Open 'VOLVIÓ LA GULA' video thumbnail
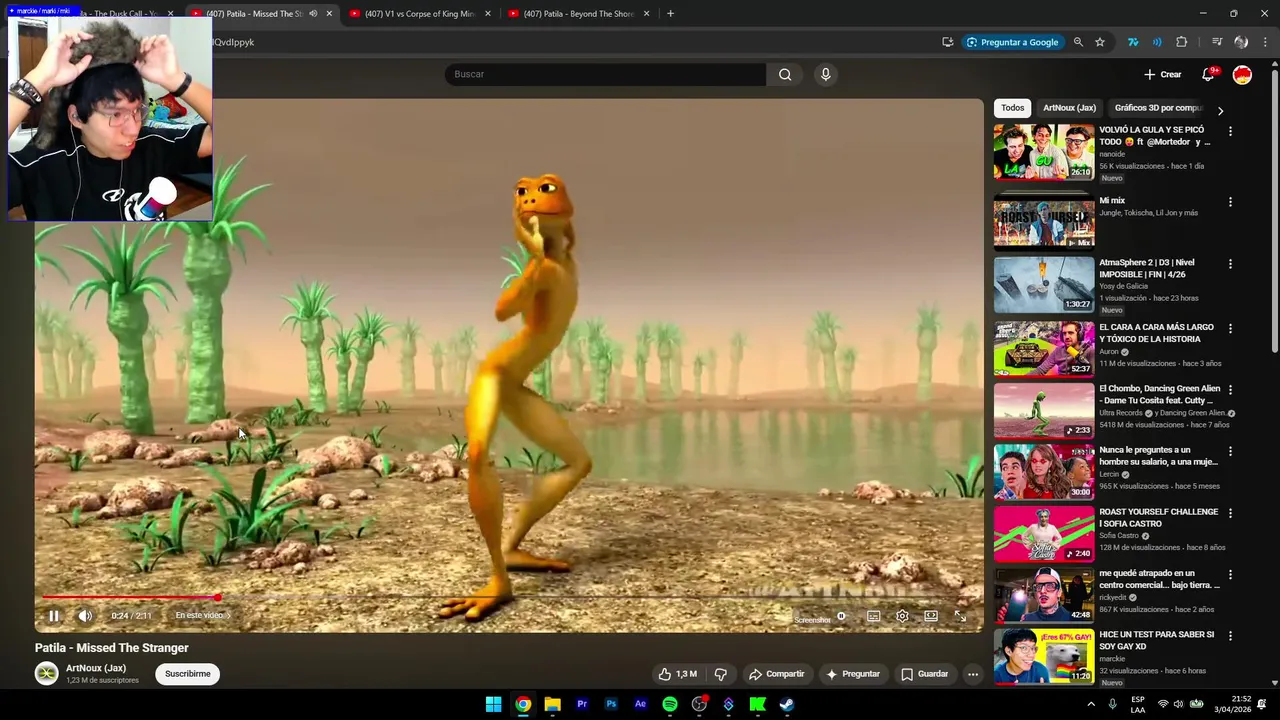 [x=1044, y=152]
